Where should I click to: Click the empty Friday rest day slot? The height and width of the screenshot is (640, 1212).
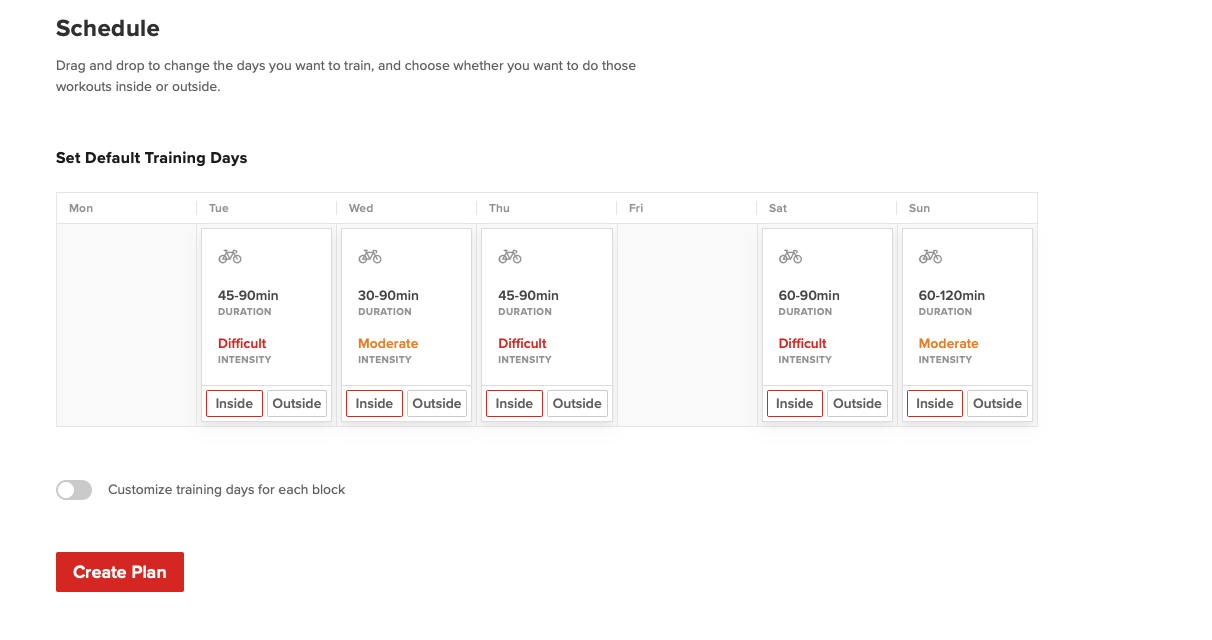[687, 325]
